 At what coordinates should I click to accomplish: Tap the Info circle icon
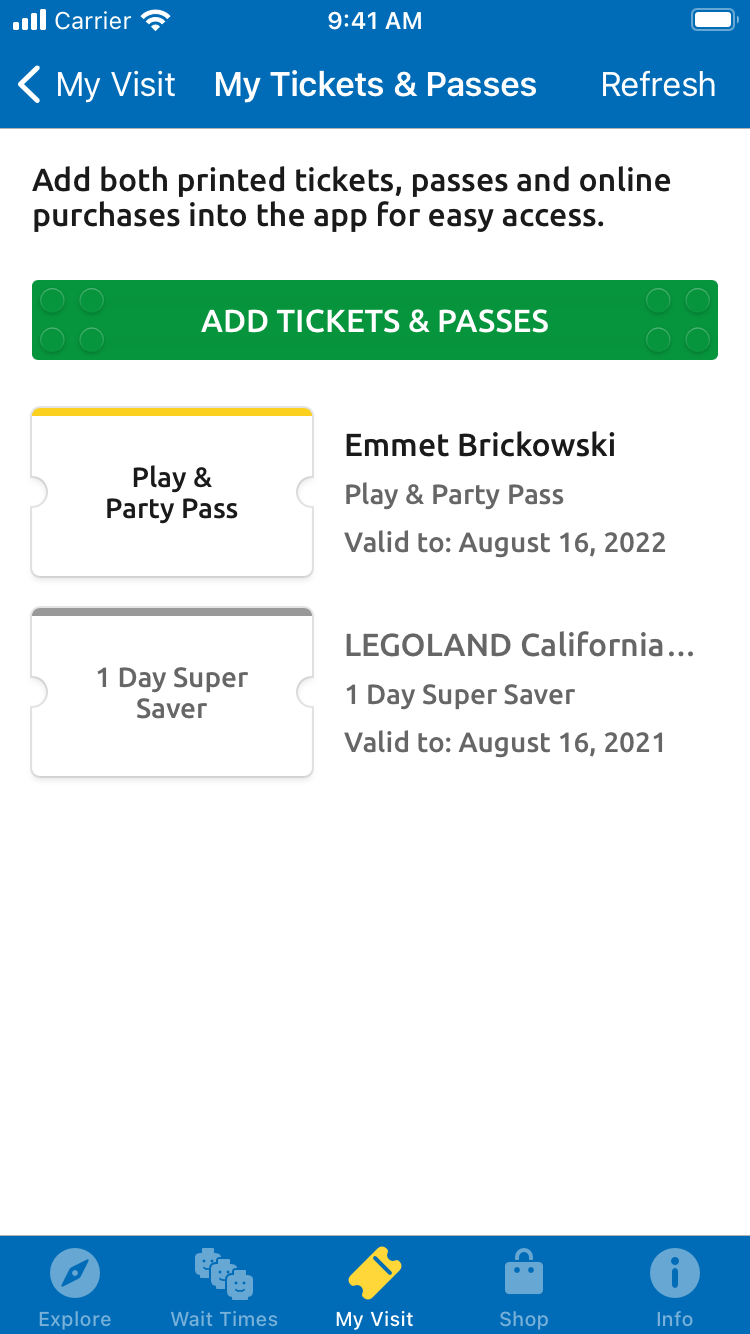point(674,1273)
